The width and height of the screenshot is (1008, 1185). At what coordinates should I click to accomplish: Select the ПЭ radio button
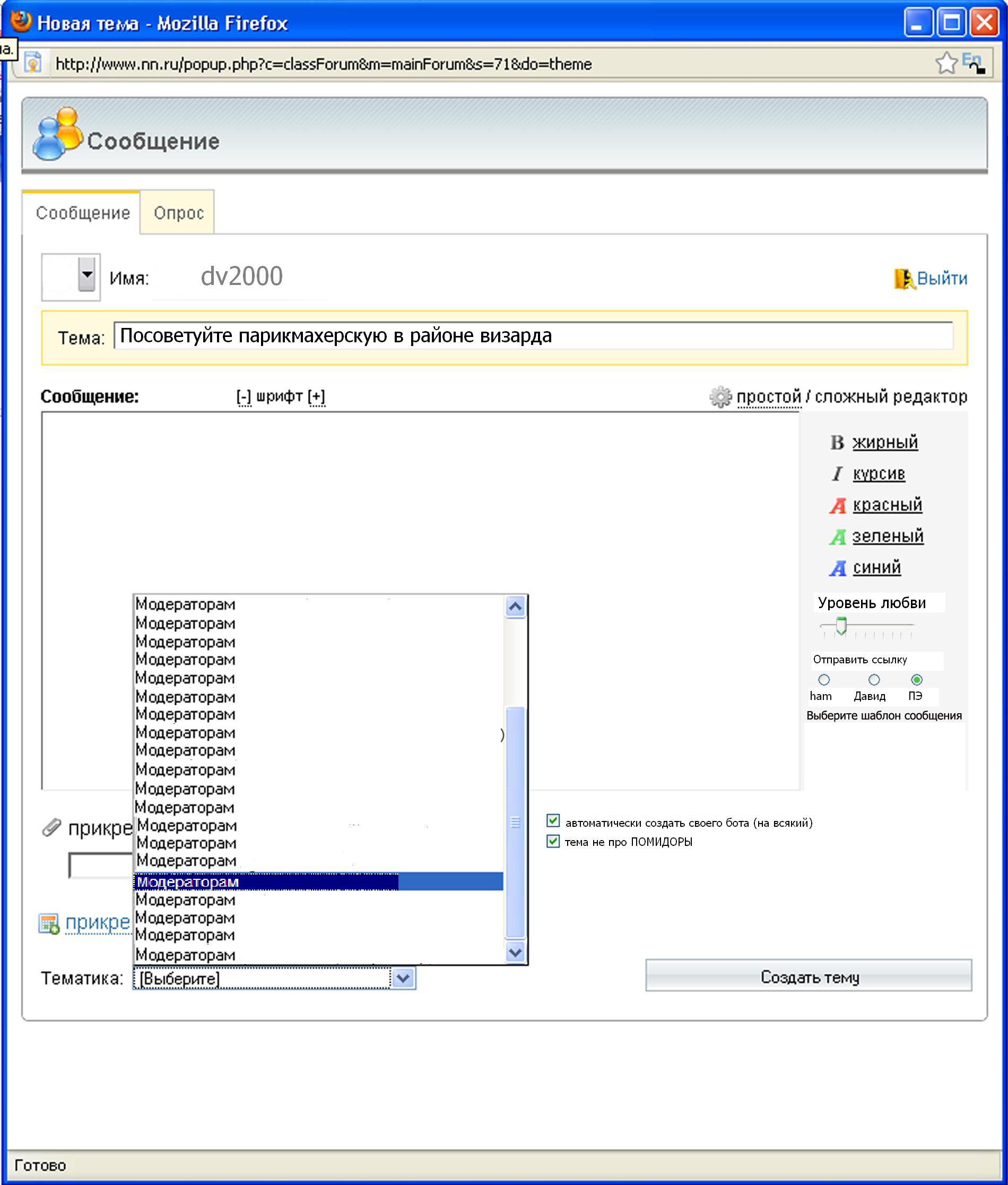[x=917, y=680]
